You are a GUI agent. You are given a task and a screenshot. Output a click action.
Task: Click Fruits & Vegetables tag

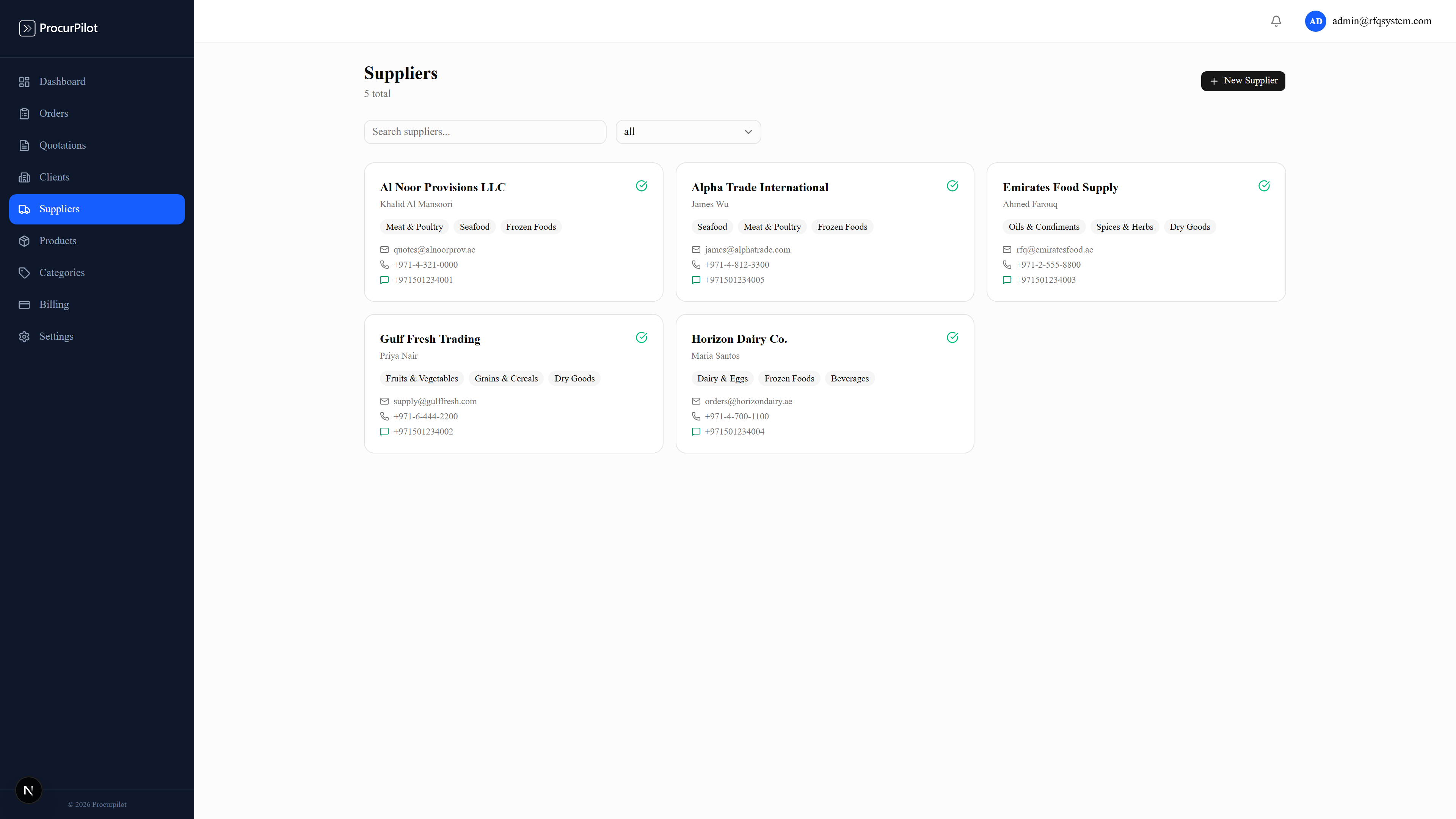pos(422,379)
